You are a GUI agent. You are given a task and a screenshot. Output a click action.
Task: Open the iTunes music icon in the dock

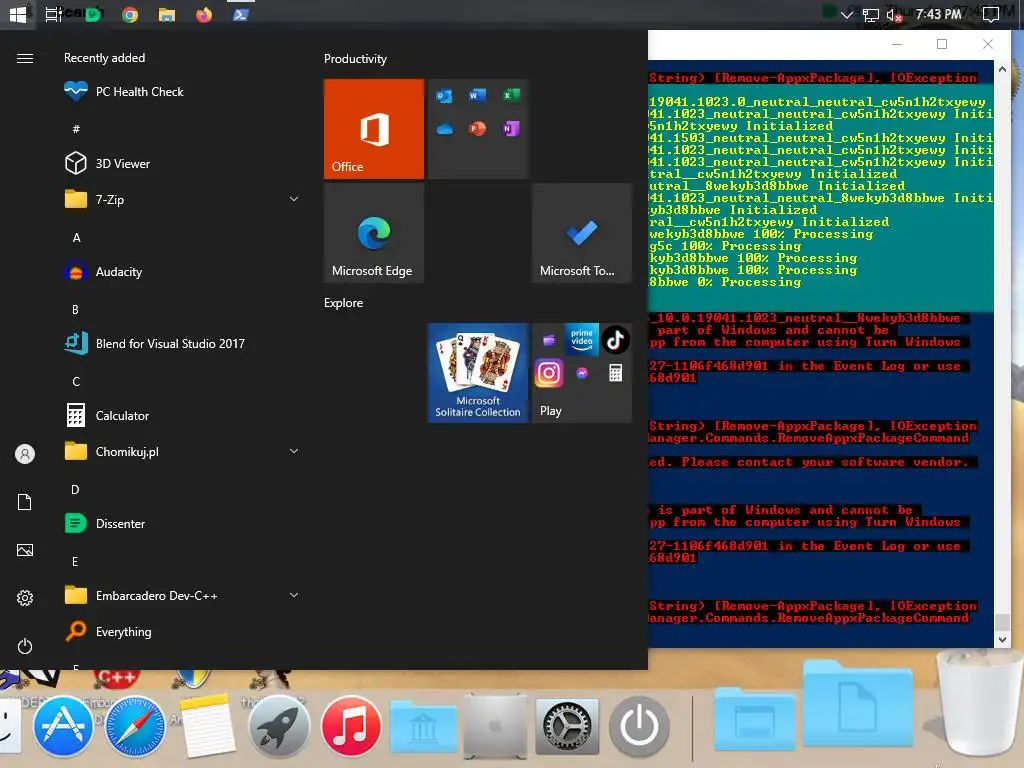[351, 726]
